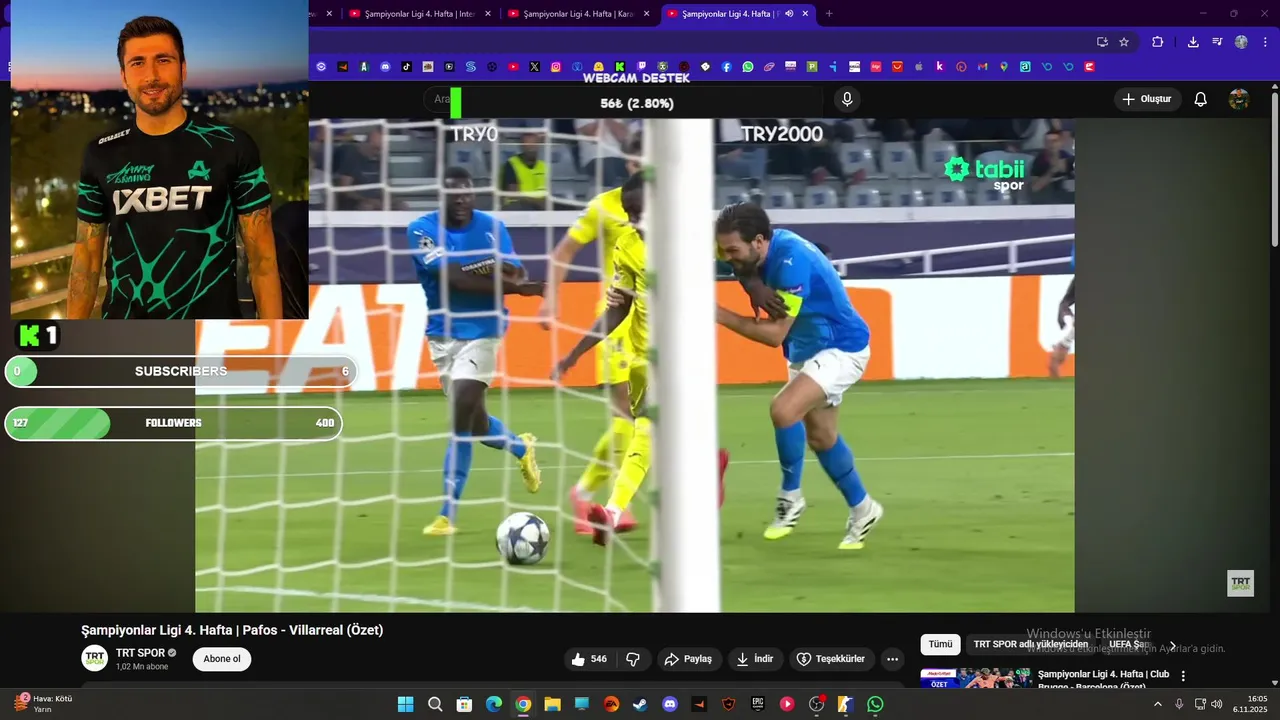Screen dimensions: 1280x720
Task: Open Microsoft Edge from the taskbar
Action: tap(494, 704)
